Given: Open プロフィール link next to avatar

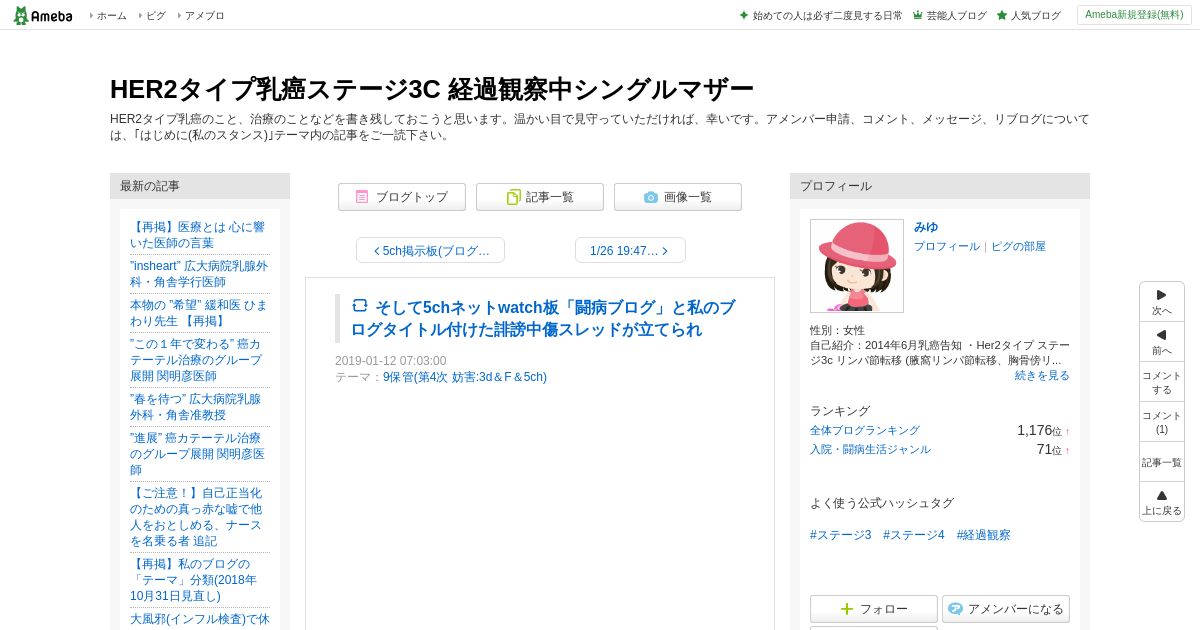Looking at the screenshot, I should [x=947, y=246].
